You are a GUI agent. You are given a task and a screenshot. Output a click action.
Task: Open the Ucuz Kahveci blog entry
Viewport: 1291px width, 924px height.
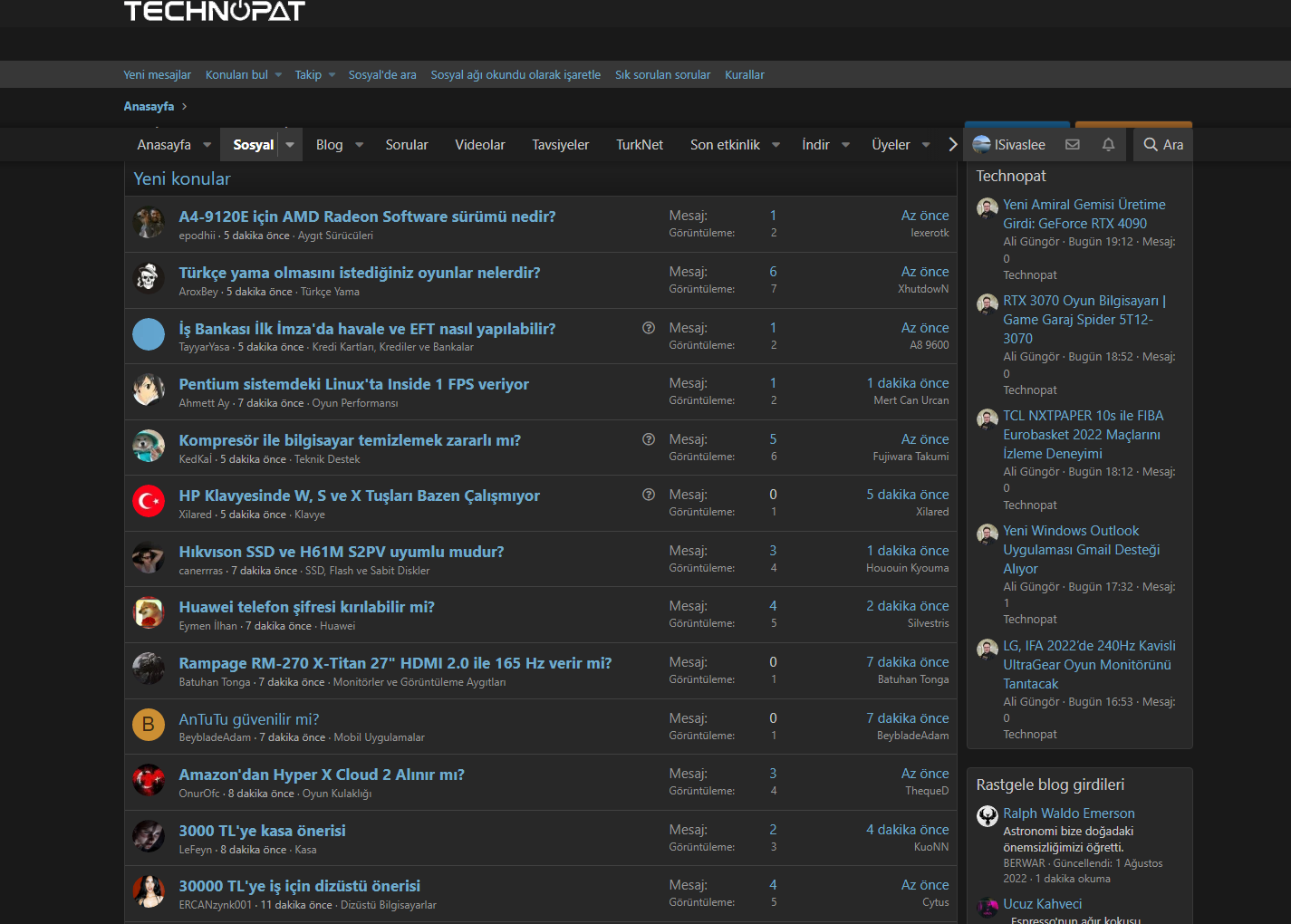(x=1043, y=904)
